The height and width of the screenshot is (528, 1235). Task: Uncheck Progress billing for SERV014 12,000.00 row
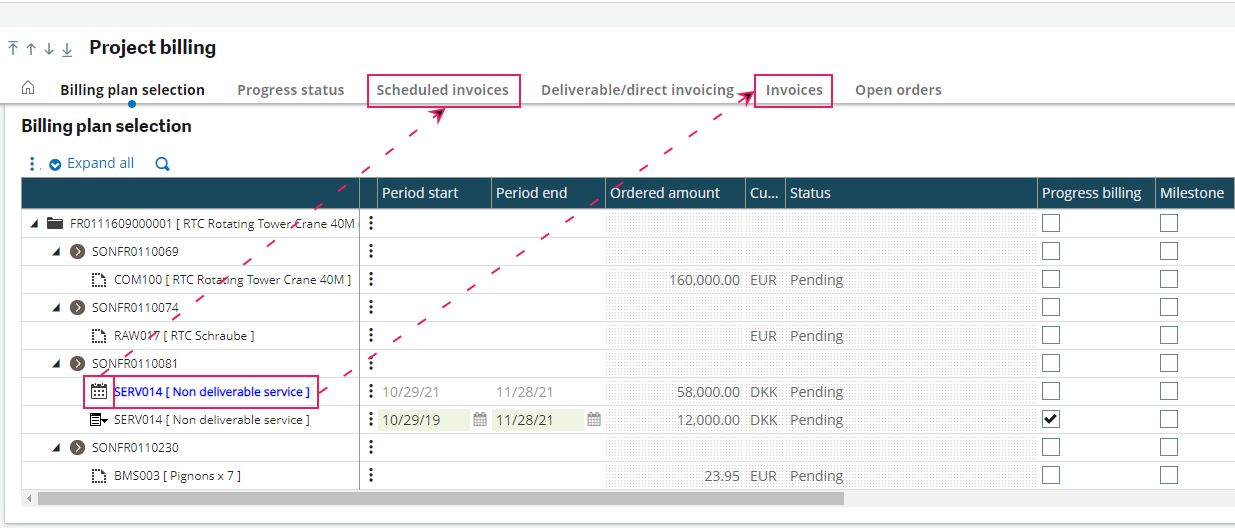pos(1051,419)
